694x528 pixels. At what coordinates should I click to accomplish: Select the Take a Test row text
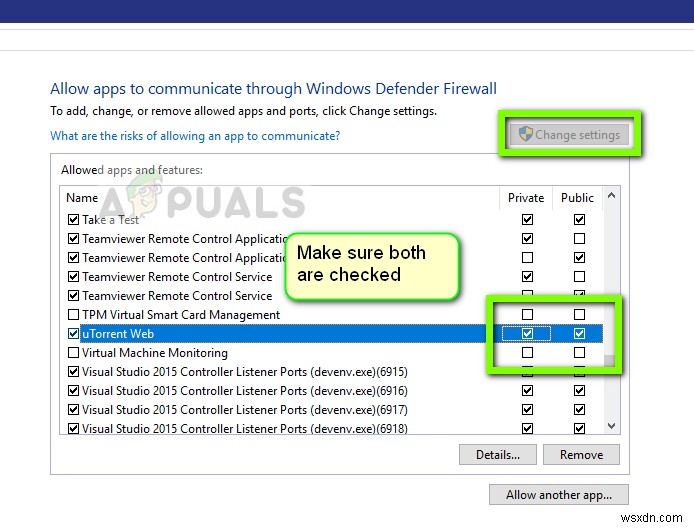(x=111, y=220)
